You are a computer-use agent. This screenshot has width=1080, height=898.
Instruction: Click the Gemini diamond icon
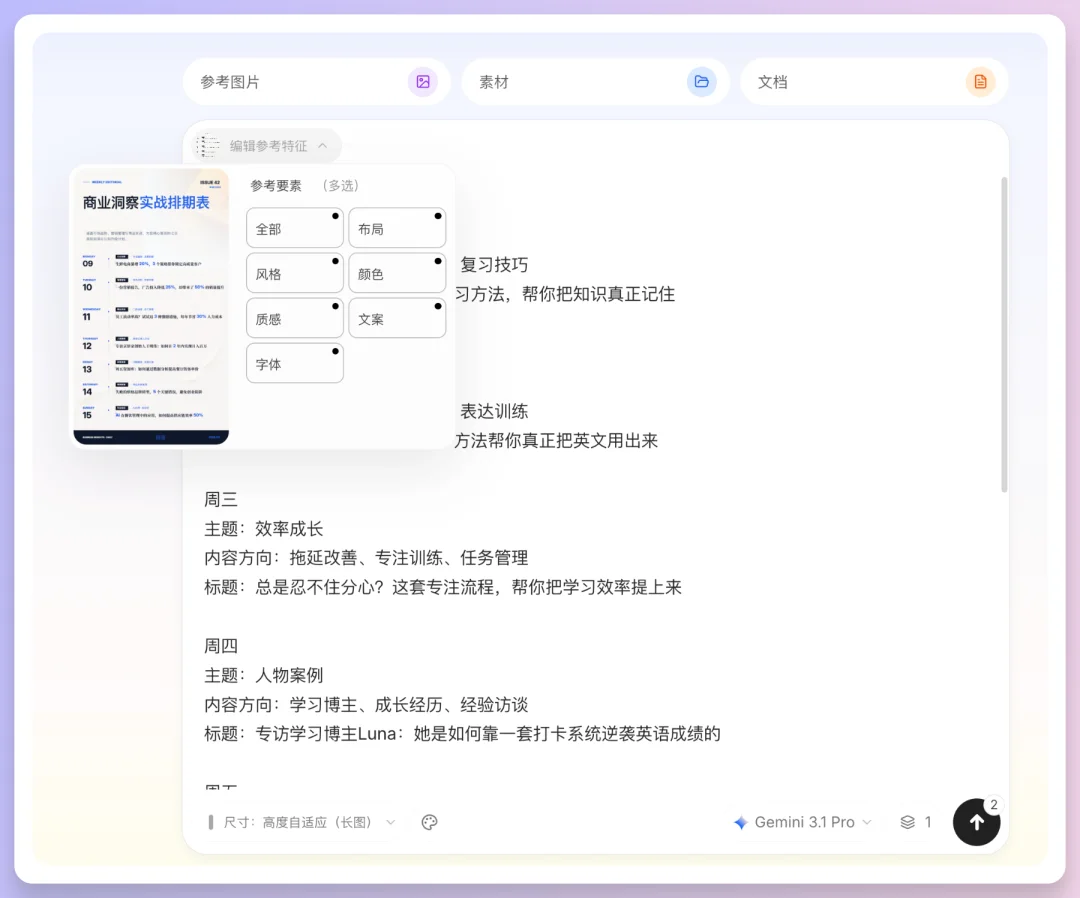[x=740, y=822]
